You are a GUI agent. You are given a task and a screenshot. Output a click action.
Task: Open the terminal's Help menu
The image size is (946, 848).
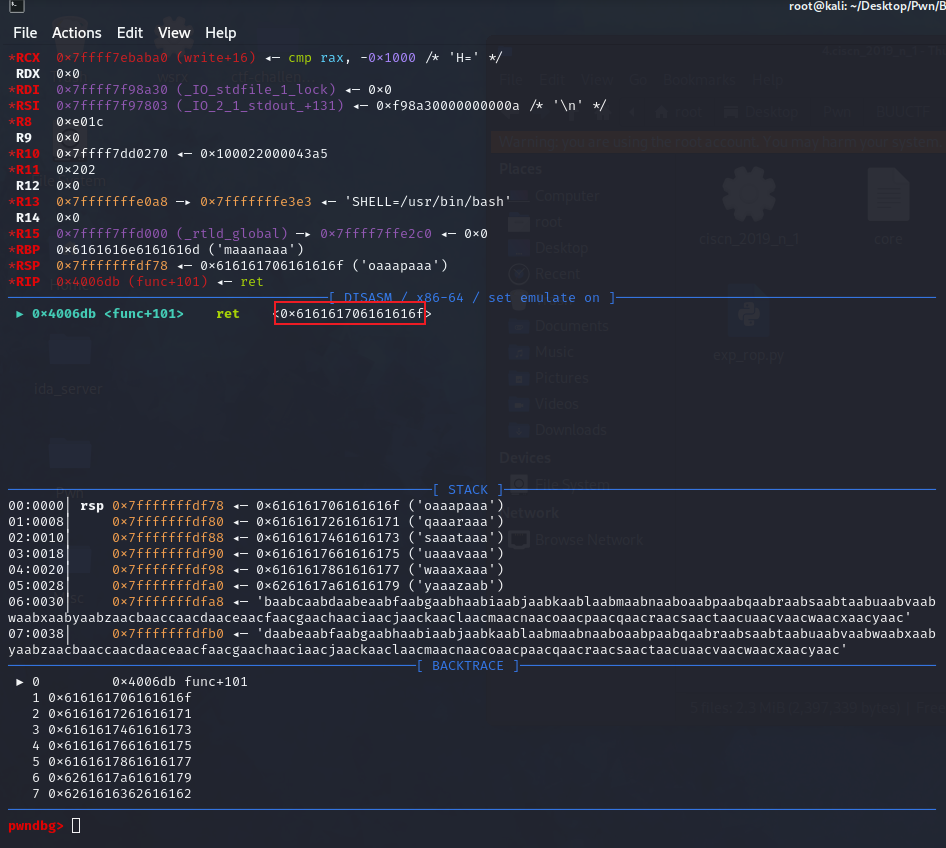pyautogui.click(x=220, y=33)
